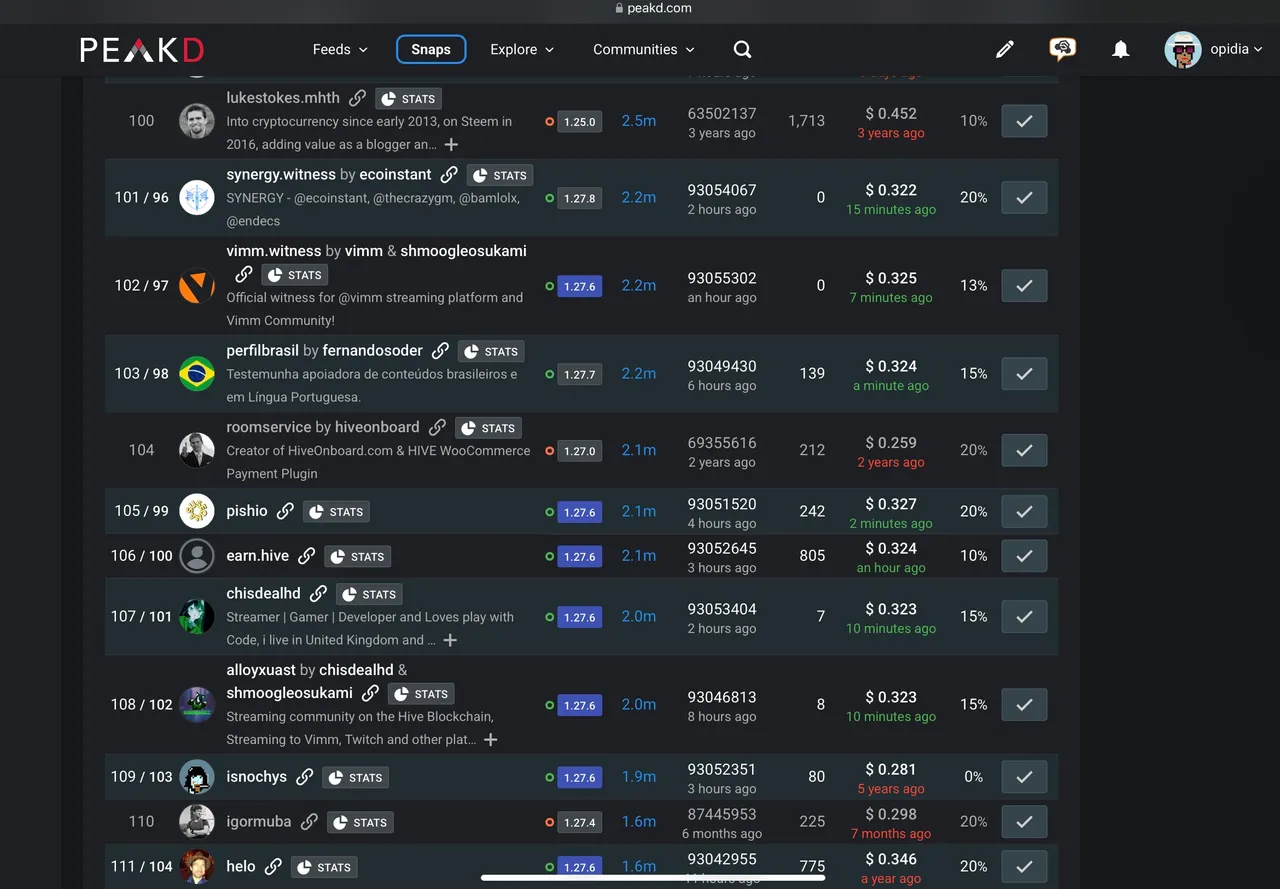
Task: Toggle vote checkmark for earn.hive
Action: (1024, 556)
